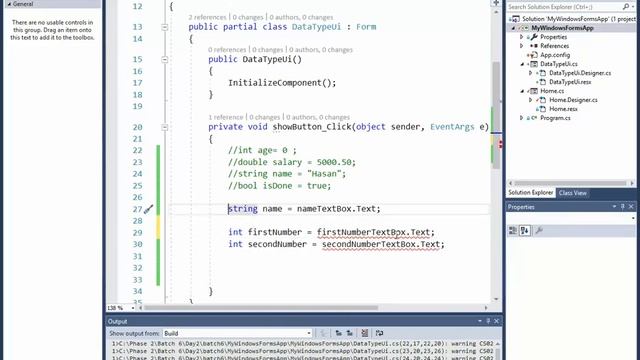The width and height of the screenshot is (640, 360).
Task: Click Go to Previous Message icon in Output
Action: click(x=338, y=333)
